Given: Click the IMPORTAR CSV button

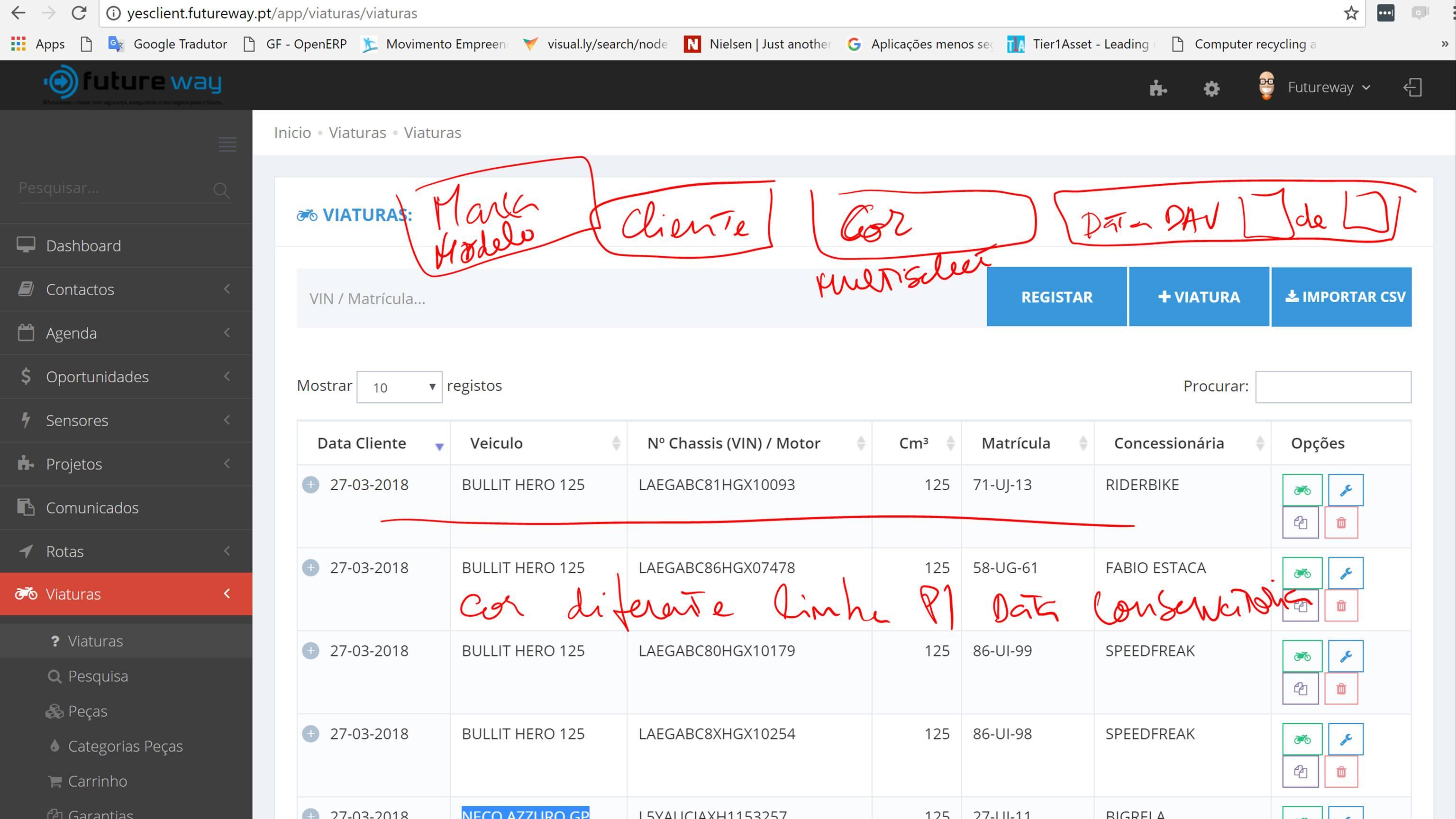Looking at the screenshot, I should [x=1341, y=297].
